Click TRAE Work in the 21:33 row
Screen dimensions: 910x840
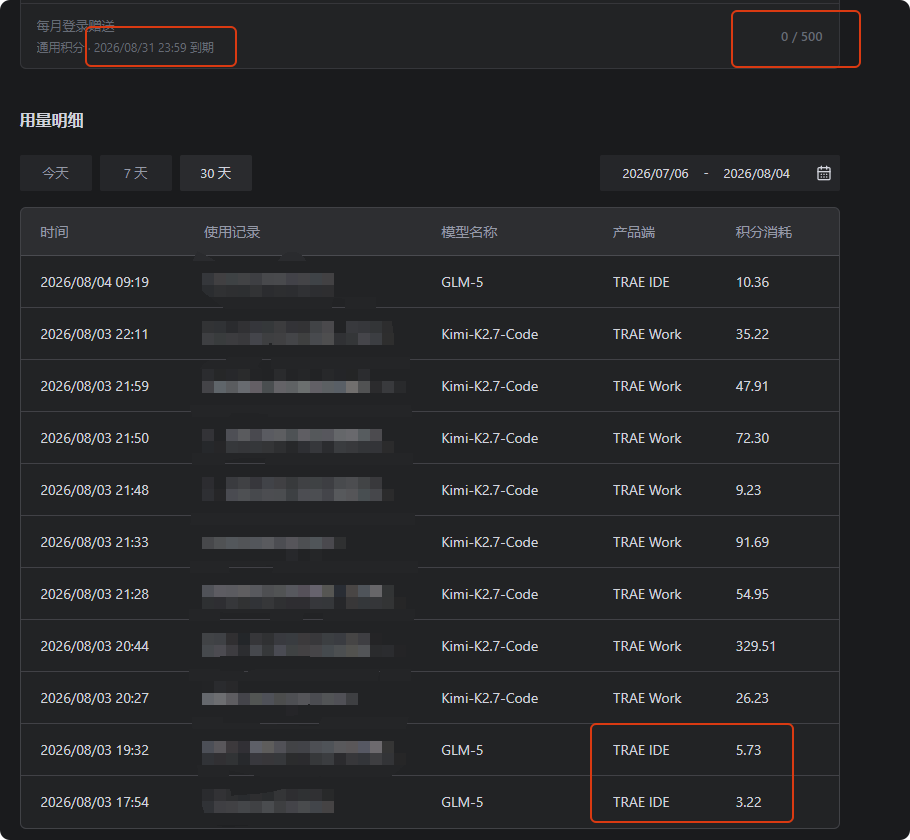[647, 542]
